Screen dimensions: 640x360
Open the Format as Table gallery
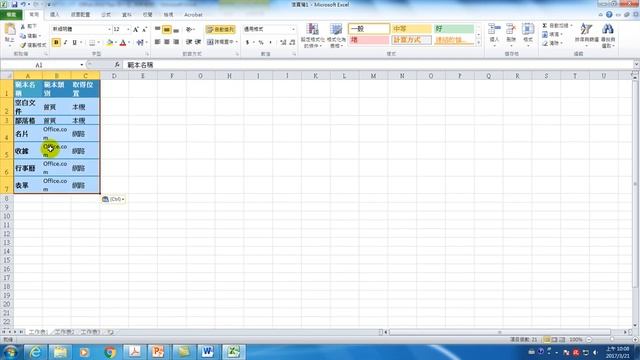pyautogui.click(x=337, y=36)
